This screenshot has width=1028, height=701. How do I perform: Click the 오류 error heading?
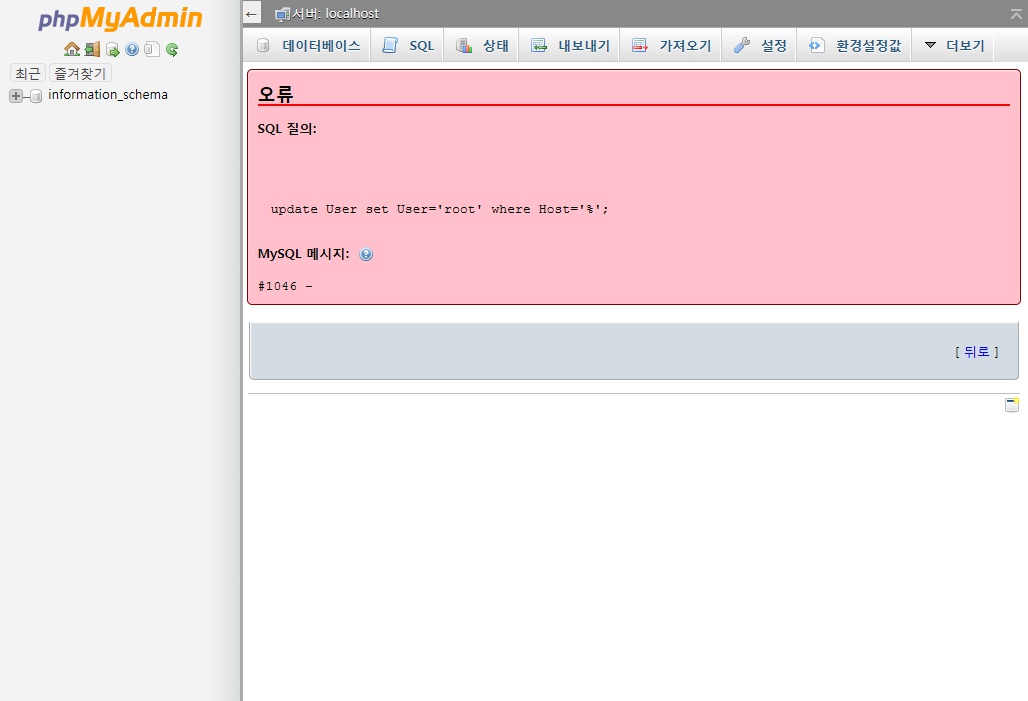[x=275, y=94]
